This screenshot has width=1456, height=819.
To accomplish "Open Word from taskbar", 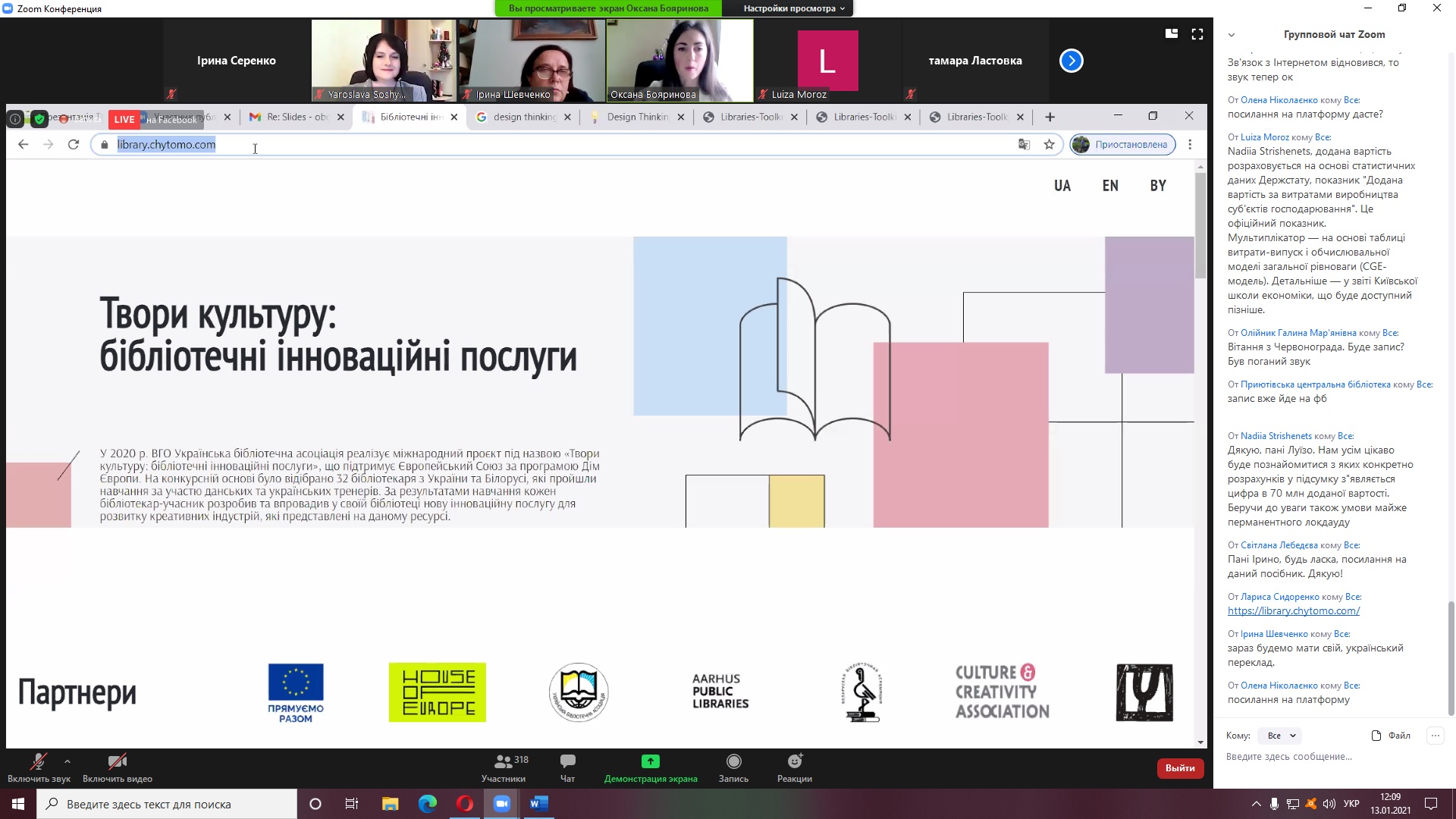I will 538,804.
